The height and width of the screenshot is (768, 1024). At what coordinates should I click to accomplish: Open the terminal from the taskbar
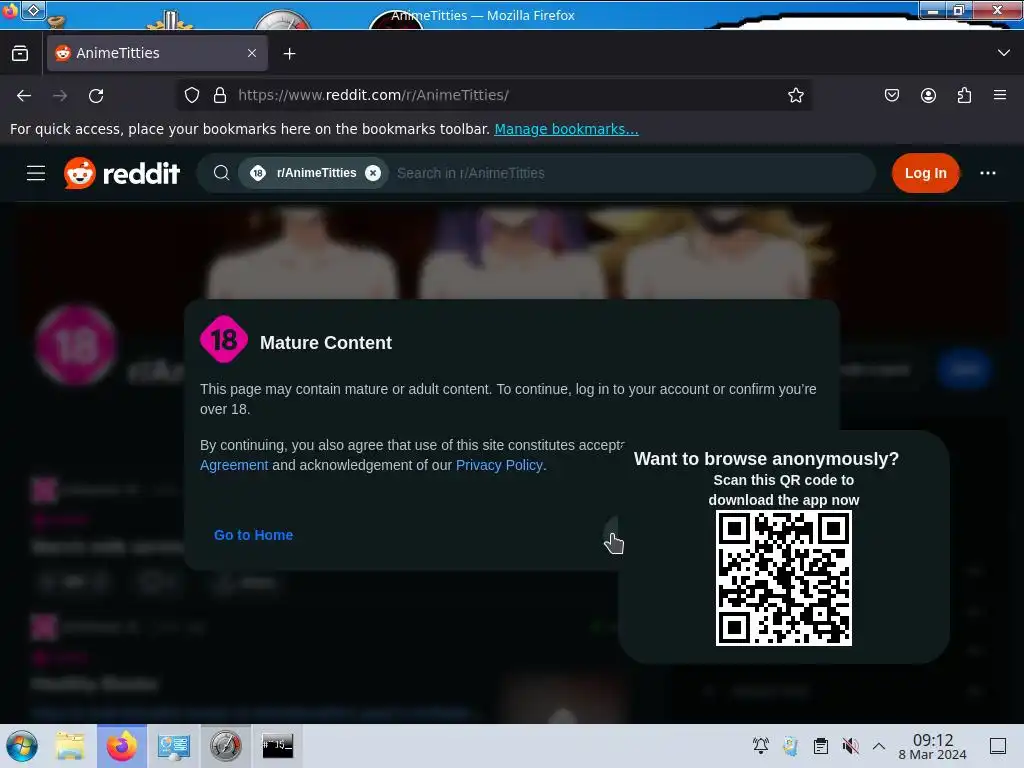click(x=278, y=746)
